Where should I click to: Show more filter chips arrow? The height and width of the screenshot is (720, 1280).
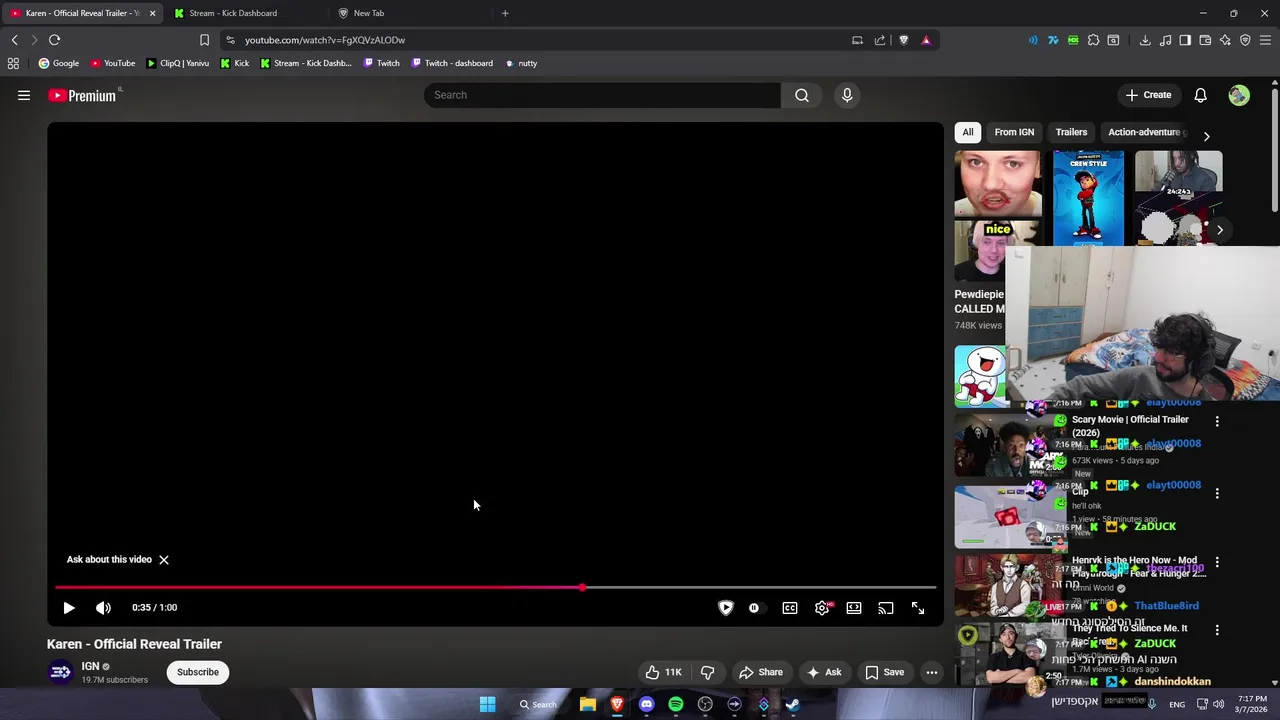pos(1206,136)
